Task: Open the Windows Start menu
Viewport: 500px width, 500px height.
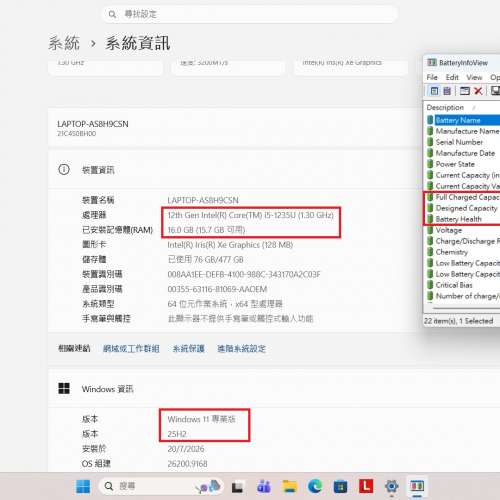Action: click(x=83, y=486)
